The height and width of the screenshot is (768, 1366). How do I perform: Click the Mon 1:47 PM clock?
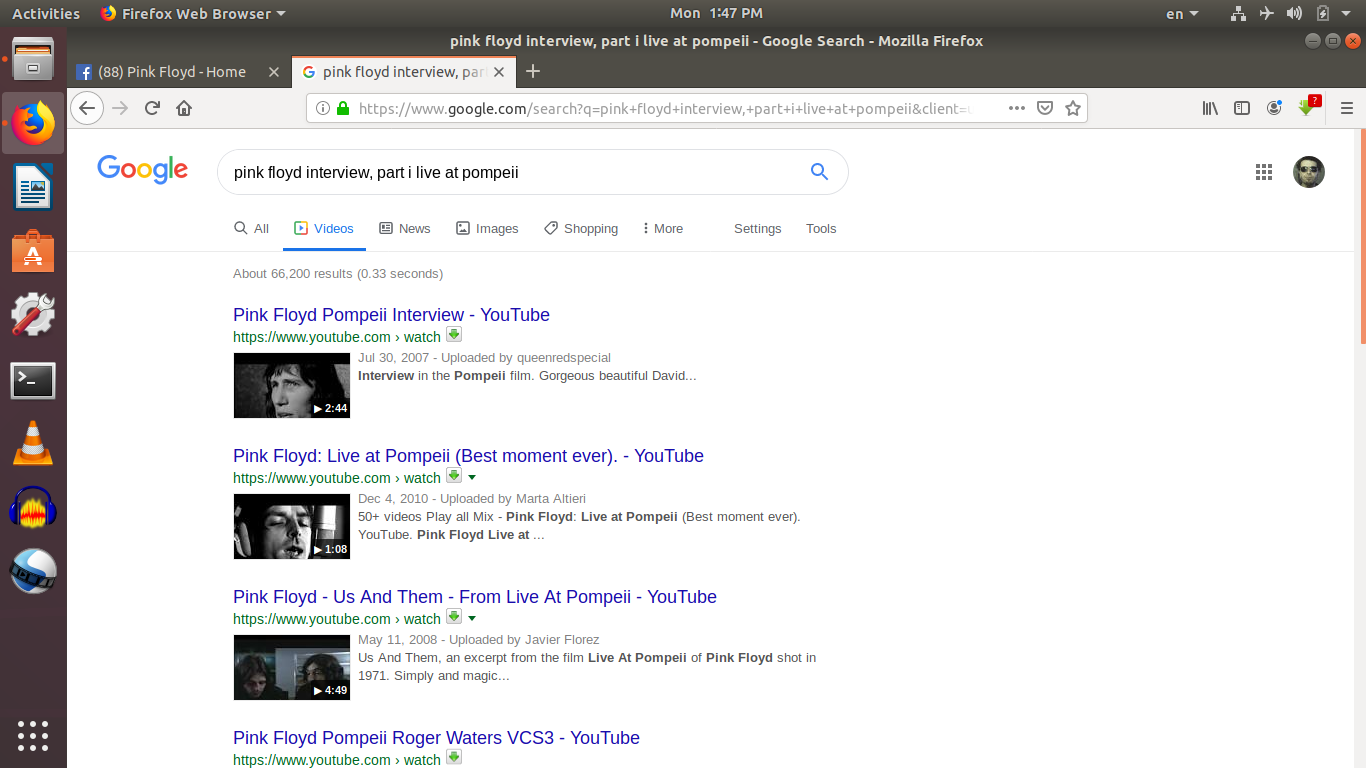point(716,13)
